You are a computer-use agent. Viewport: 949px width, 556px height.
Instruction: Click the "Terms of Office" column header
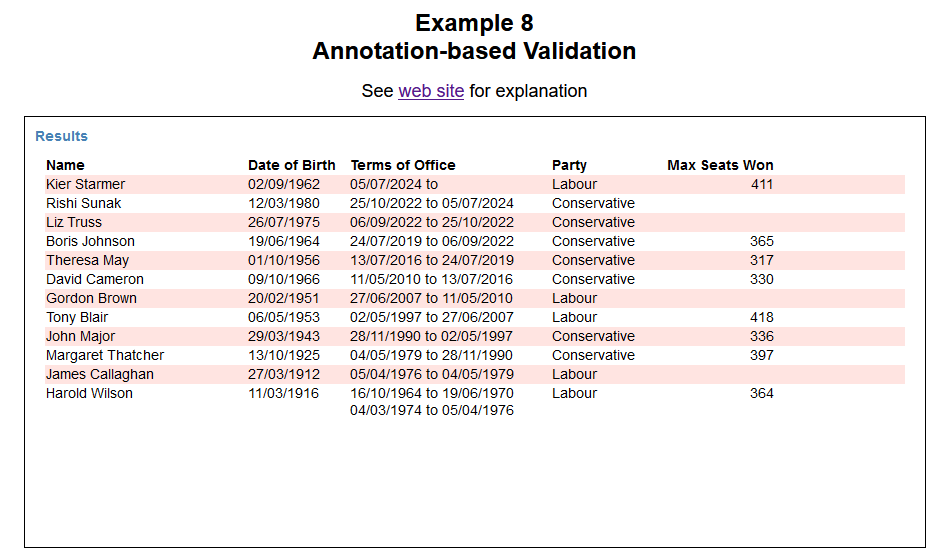click(402, 165)
